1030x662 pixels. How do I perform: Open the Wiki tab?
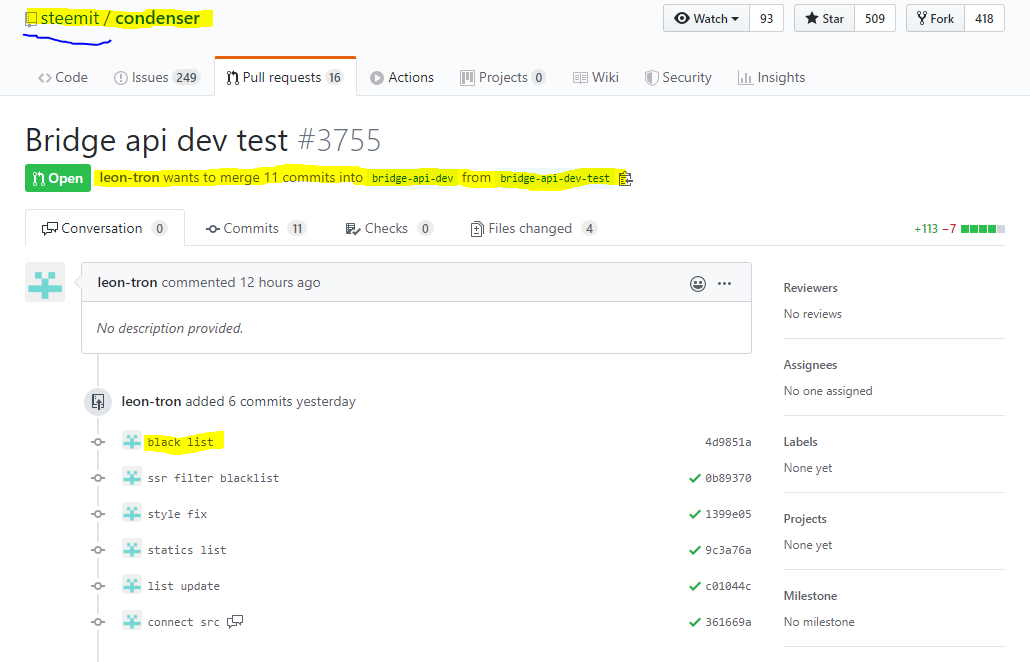(596, 77)
